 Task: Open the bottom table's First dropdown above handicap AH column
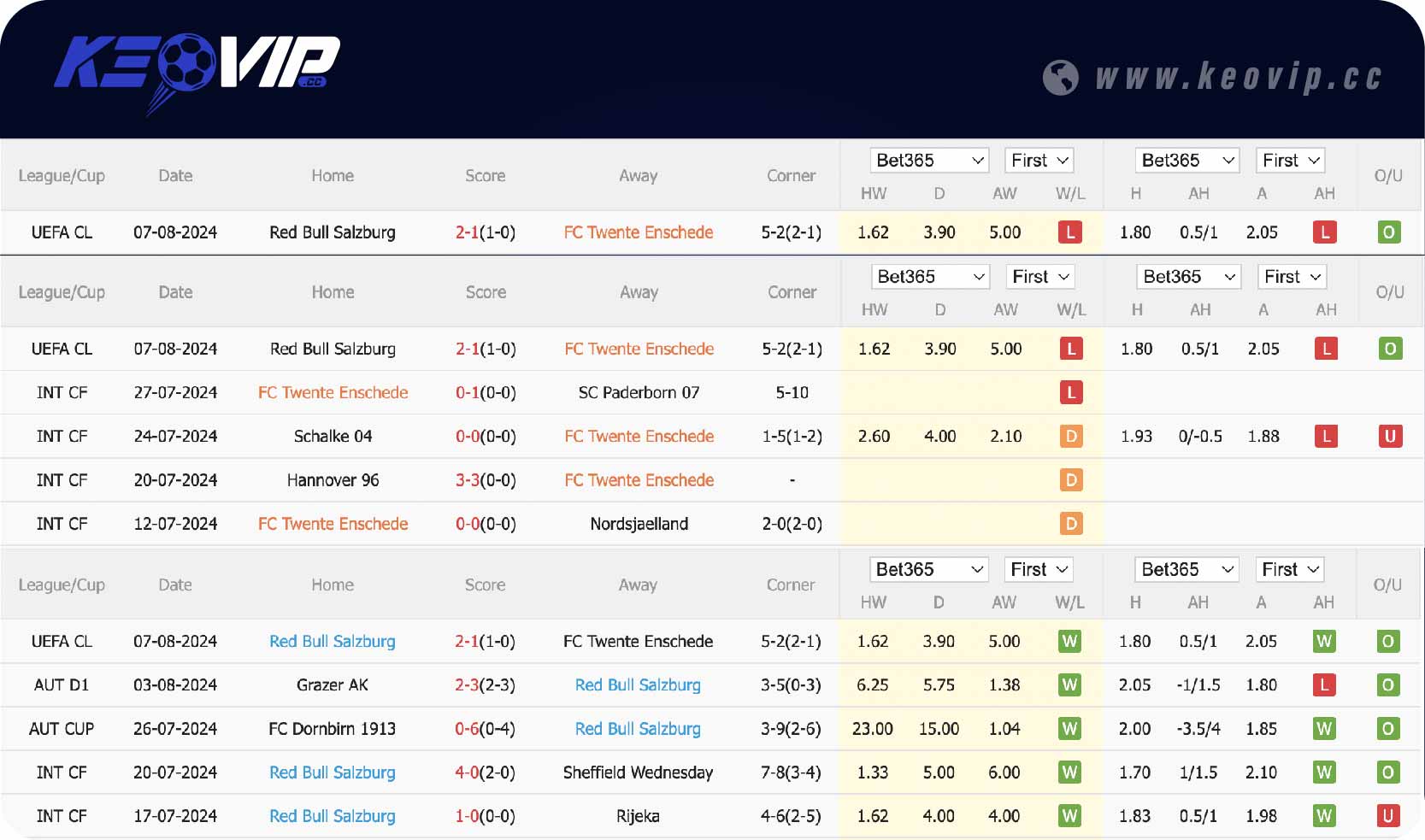(x=1291, y=570)
